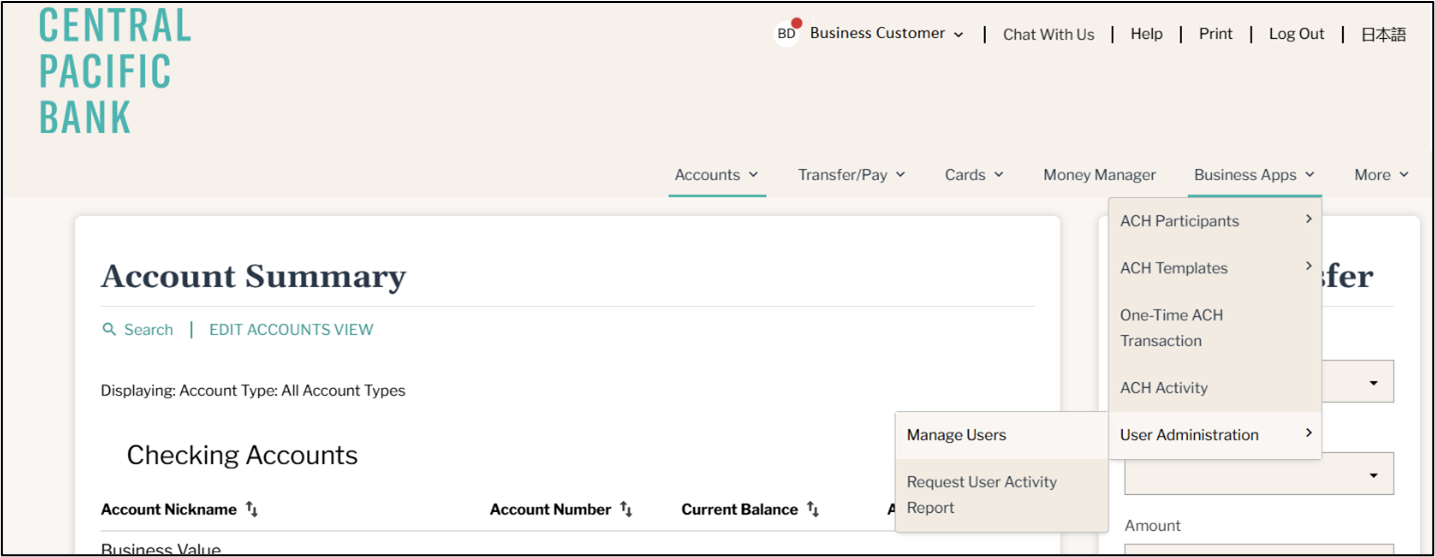Select ACH Activity menu item
The image size is (1435, 557).
[1215, 388]
